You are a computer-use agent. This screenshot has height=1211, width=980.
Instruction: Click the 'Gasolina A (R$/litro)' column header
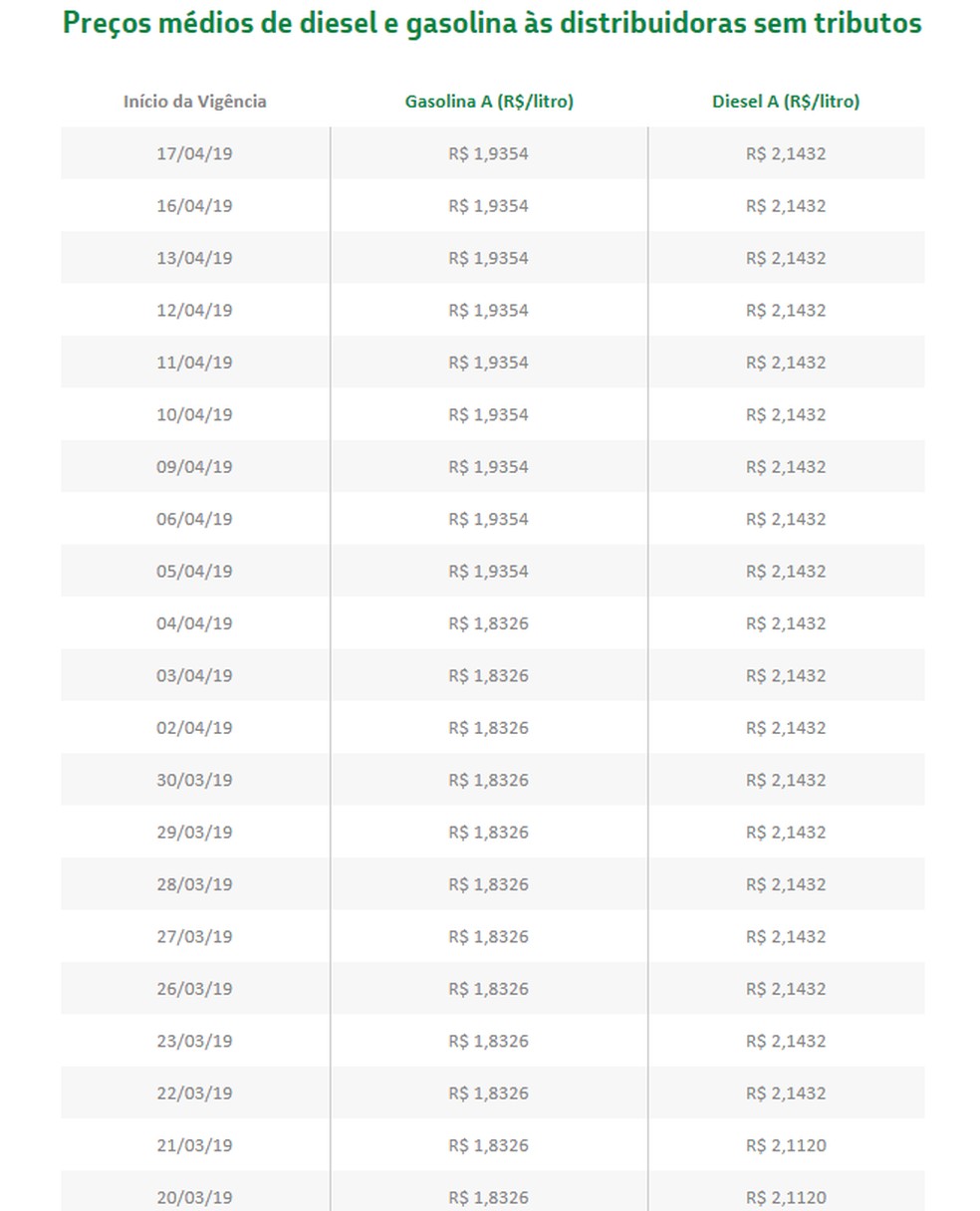coord(488,102)
